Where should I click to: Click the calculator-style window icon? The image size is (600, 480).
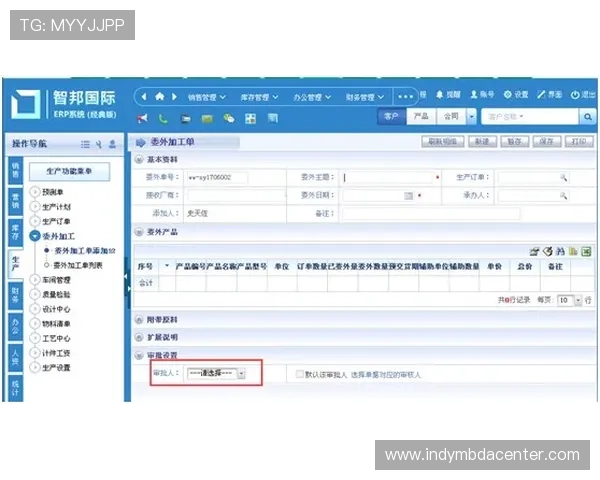click(x=273, y=118)
